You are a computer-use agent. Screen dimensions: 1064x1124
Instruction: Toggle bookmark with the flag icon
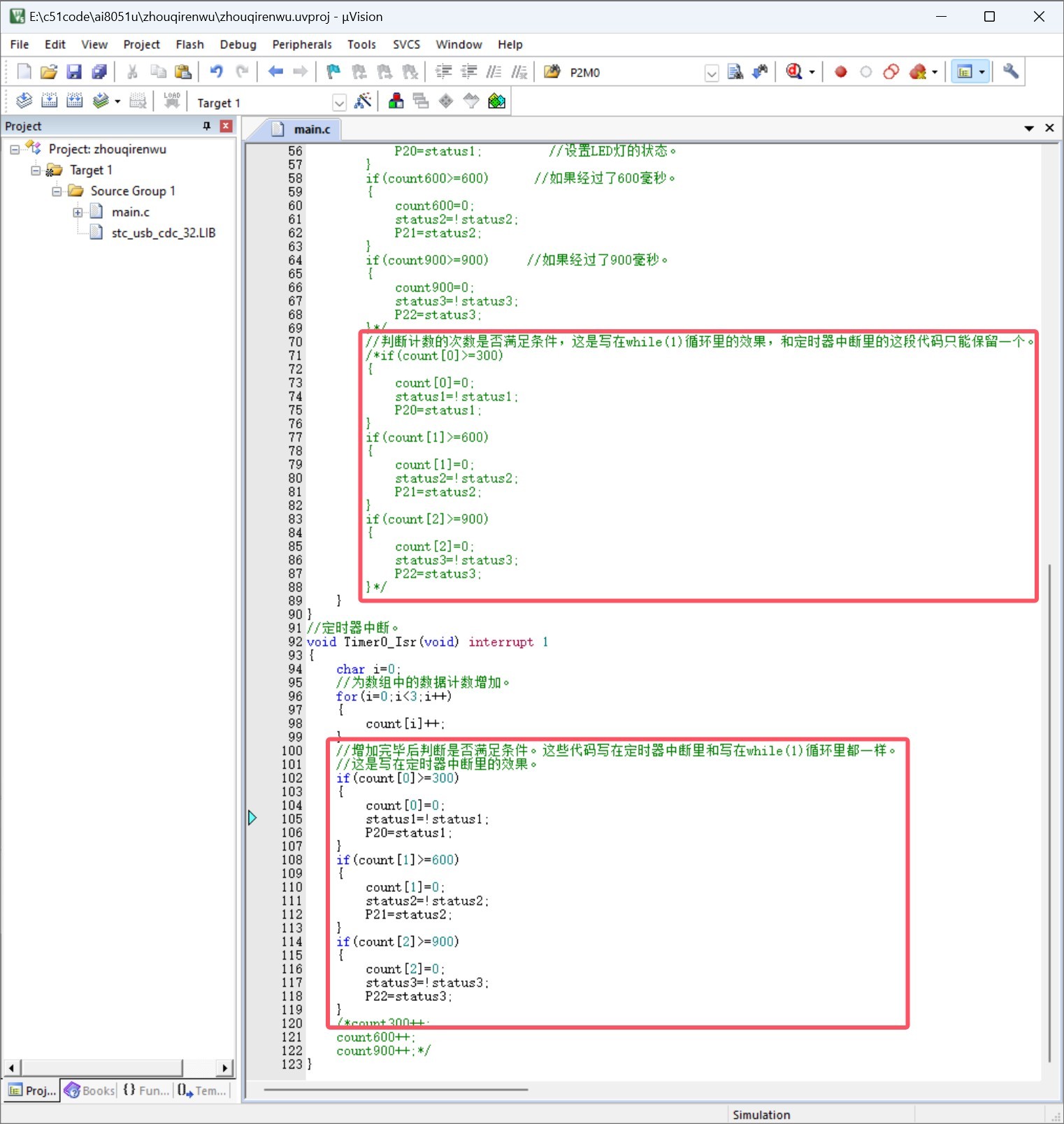point(333,72)
